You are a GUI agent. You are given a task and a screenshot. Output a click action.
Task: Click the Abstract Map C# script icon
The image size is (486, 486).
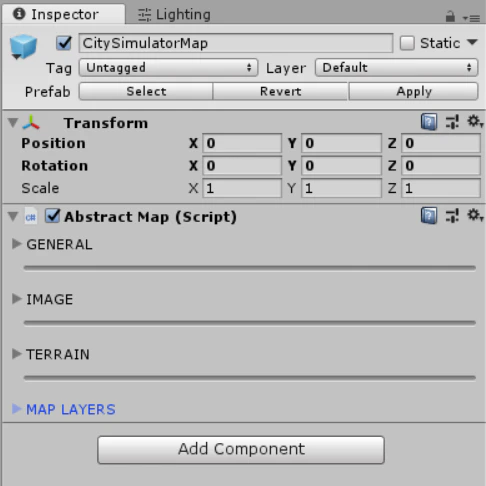[31, 217]
